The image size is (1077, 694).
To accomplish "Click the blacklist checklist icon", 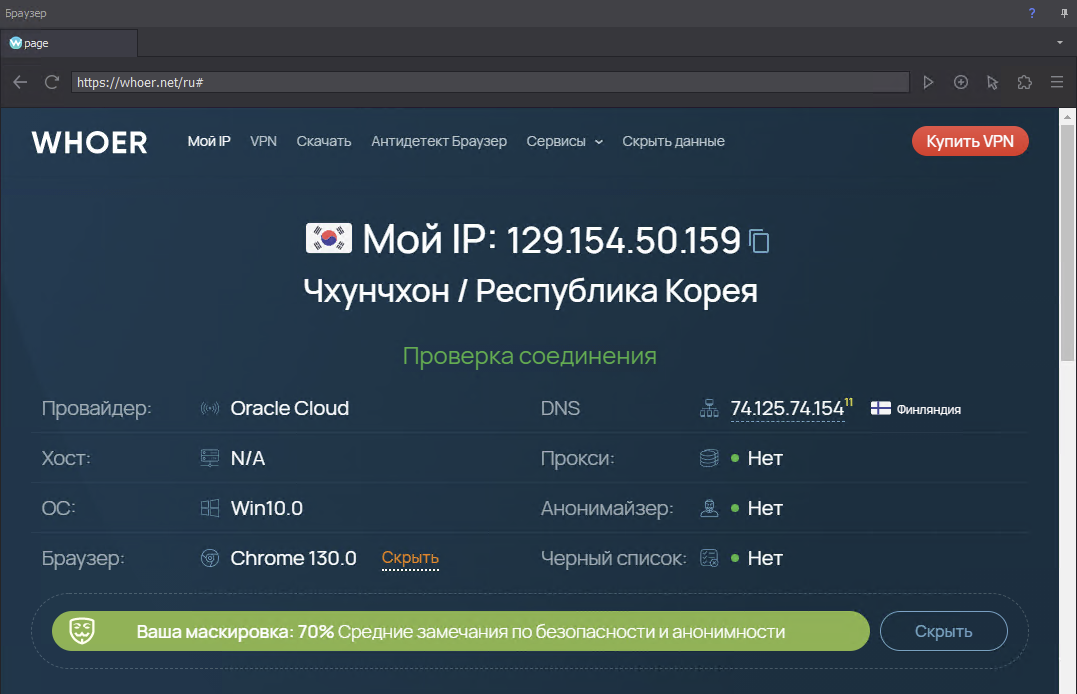I will 709,558.
